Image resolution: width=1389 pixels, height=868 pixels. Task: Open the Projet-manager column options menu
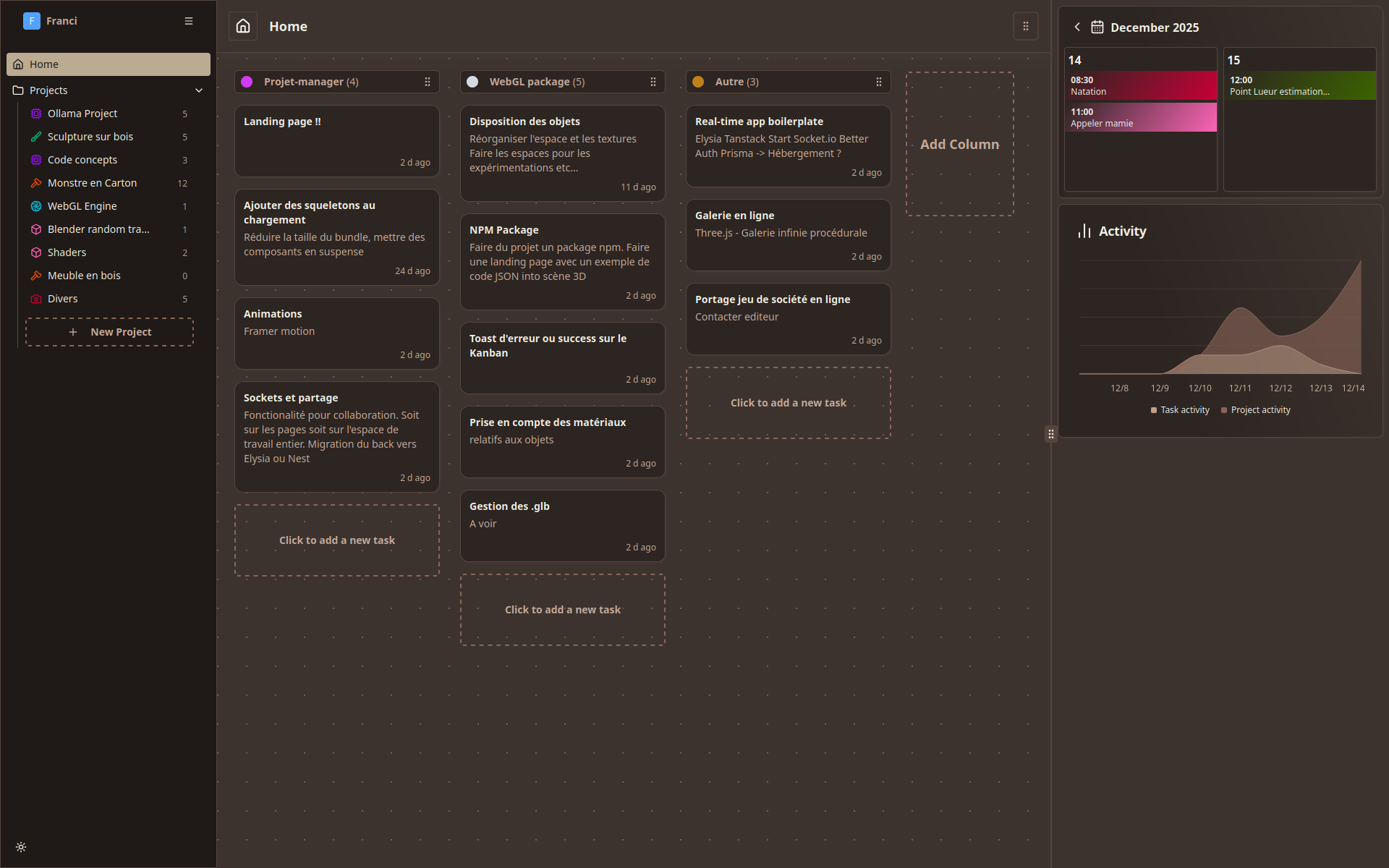(x=428, y=82)
